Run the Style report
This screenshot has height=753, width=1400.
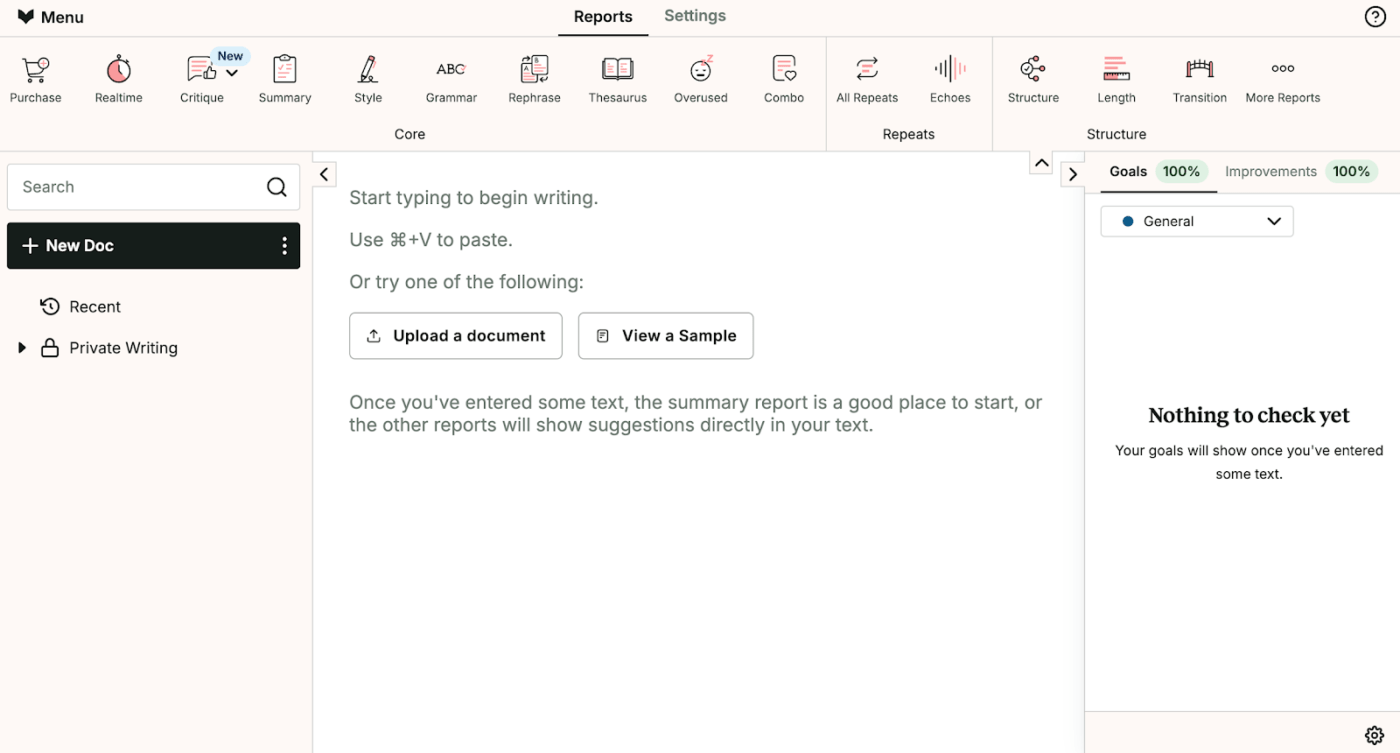point(368,80)
